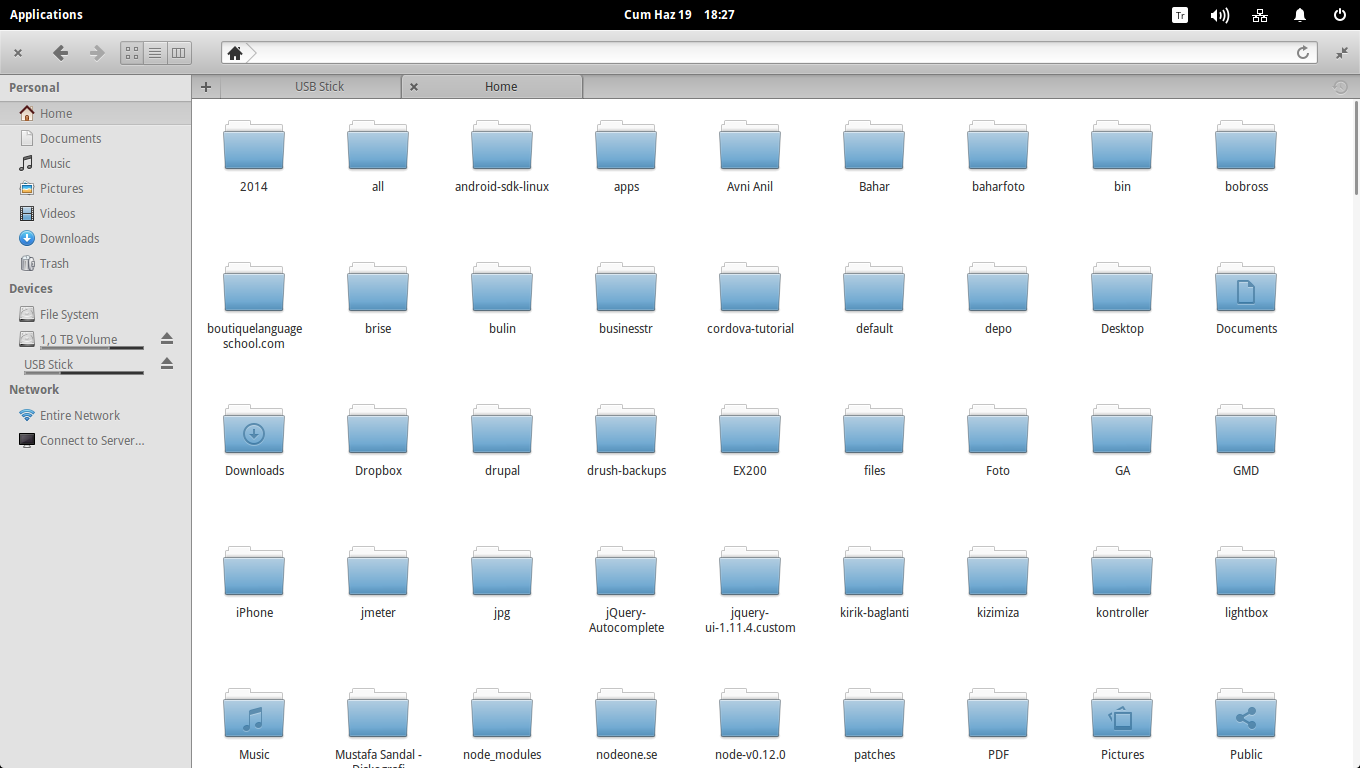Viewport: 1360px width, 768px height.
Task: Select the jQuery-Autocomplete folder
Action: pos(626,589)
